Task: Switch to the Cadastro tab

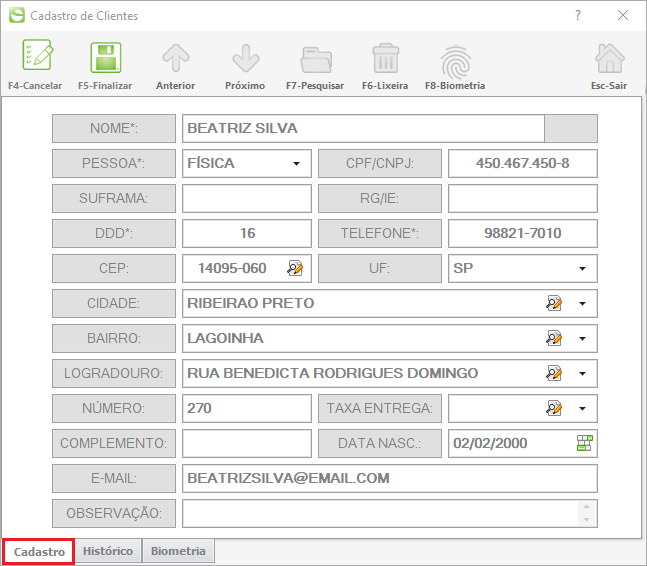Action: pos(39,552)
